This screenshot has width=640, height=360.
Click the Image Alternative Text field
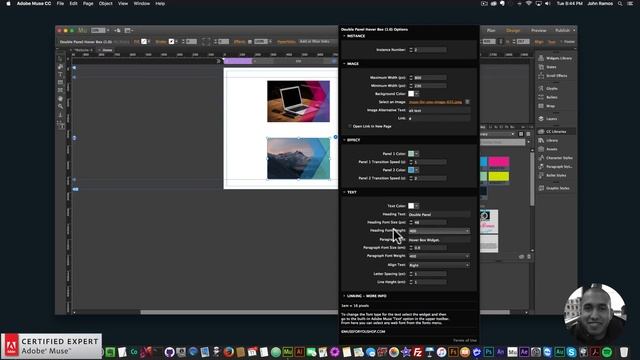[439, 110]
